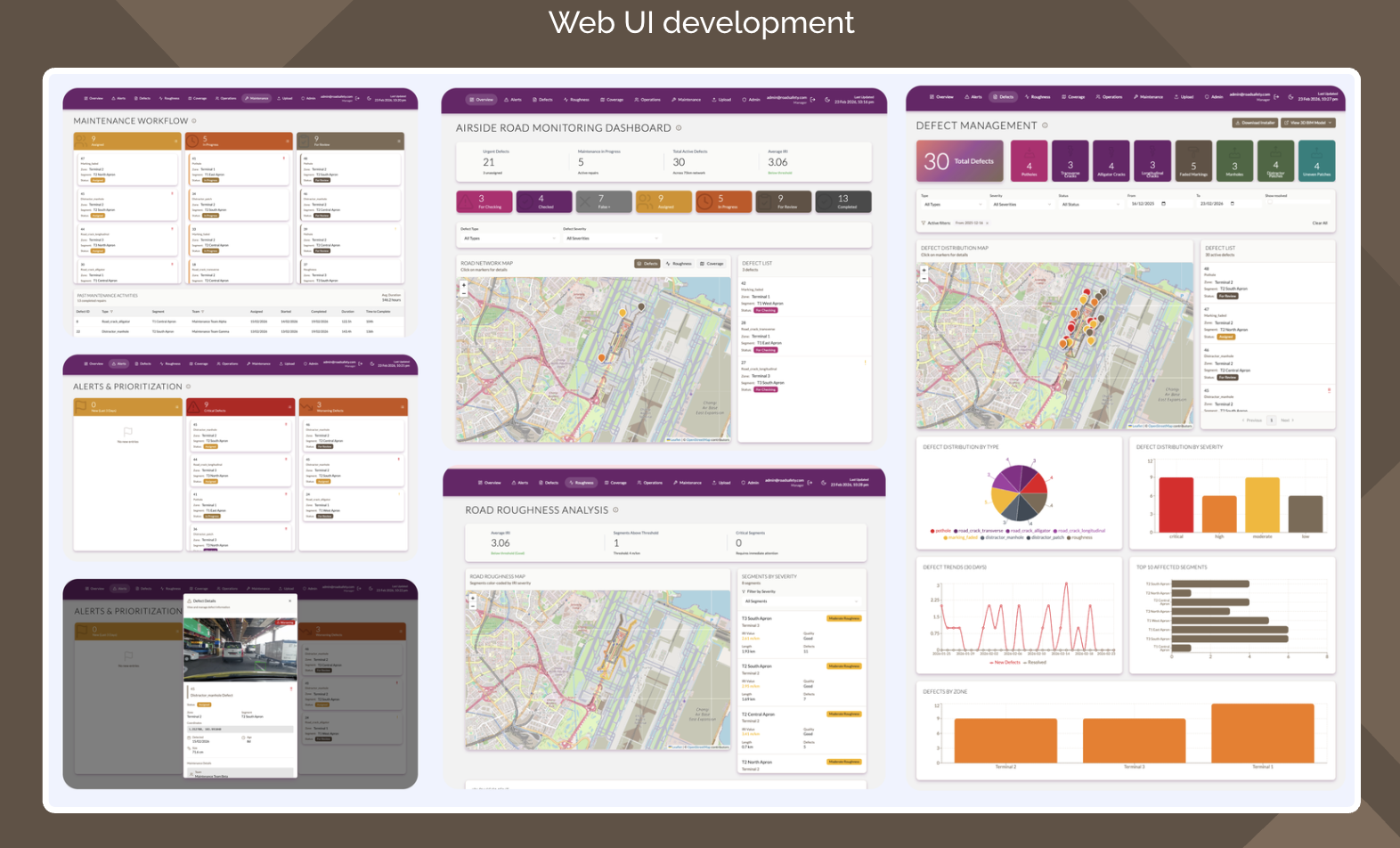Screen dimensions: 1400x848
Task: Open calendar picker in the To date field
Action: pyautogui.click(x=1232, y=204)
